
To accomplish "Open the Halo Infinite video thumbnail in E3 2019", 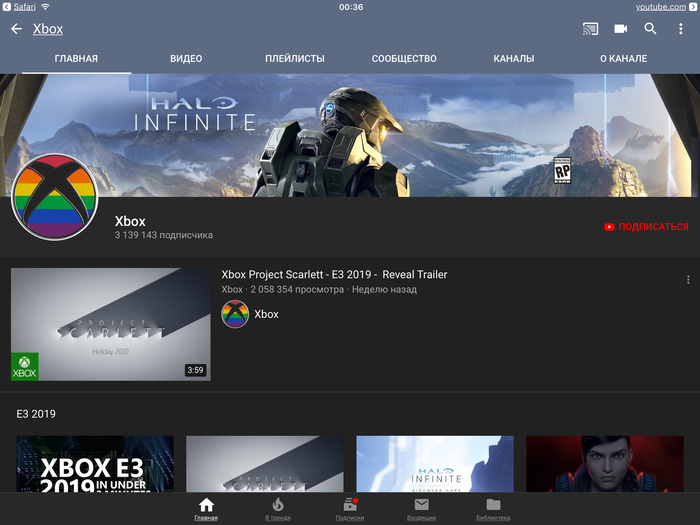I will tap(435, 464).
